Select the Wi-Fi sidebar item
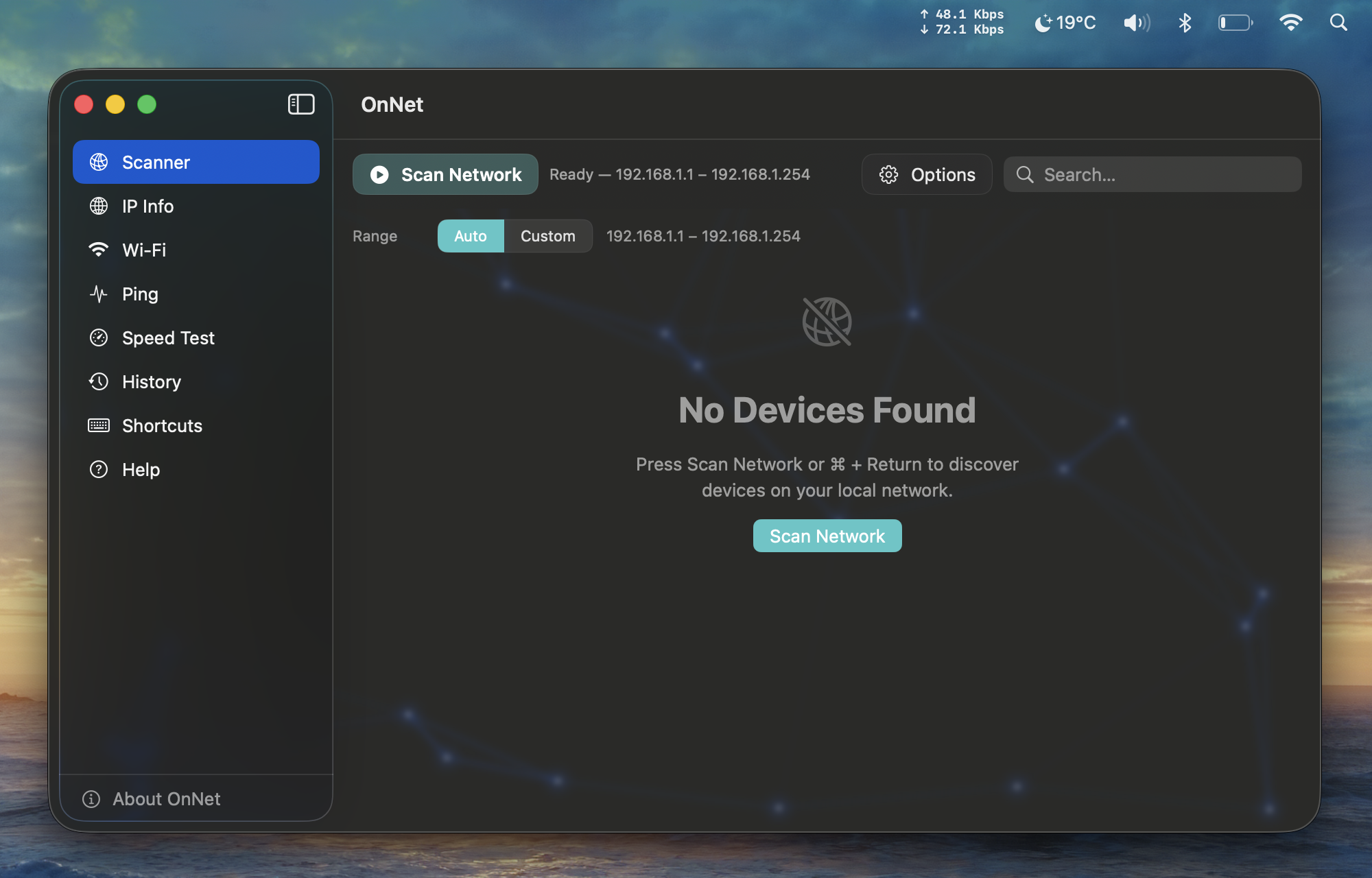The image size is (1372, 878). pos(196,250)
